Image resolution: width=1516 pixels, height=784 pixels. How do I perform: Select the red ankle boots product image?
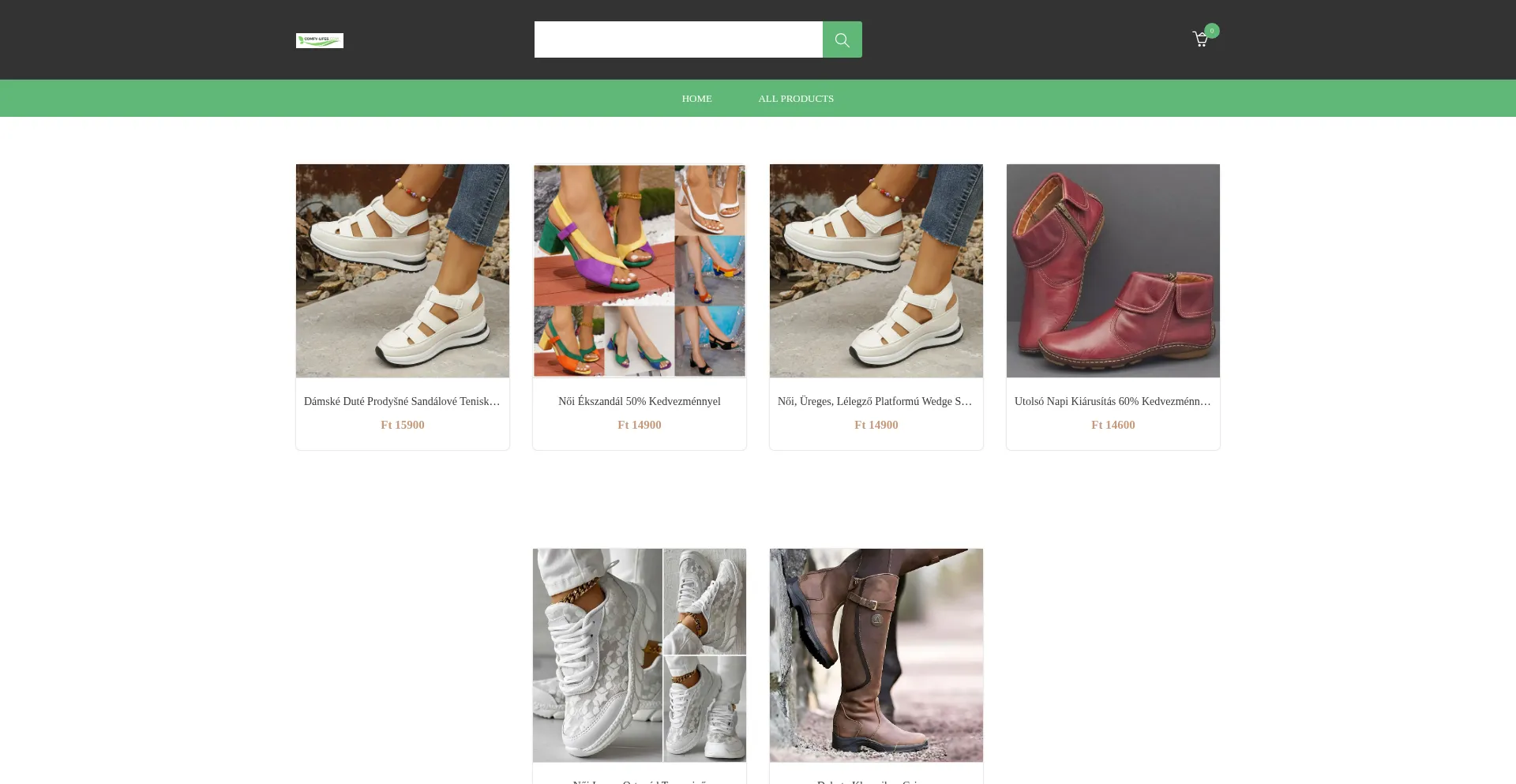[1113, 270]
